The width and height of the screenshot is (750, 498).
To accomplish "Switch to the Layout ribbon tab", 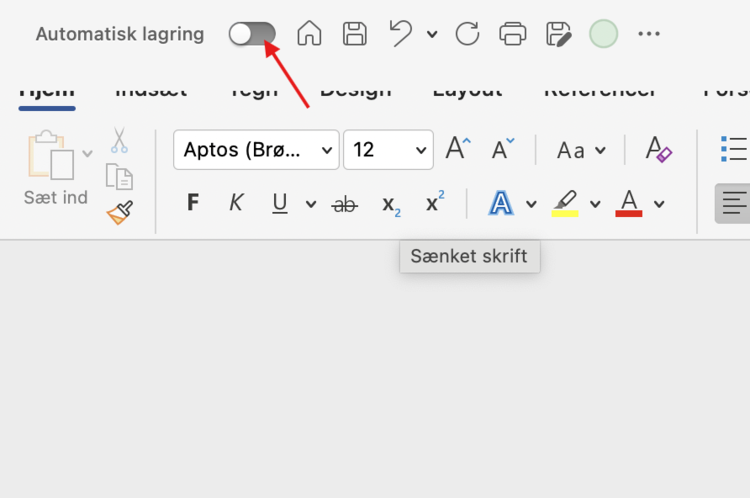I will pyautogui.click(x=467, y=90).
